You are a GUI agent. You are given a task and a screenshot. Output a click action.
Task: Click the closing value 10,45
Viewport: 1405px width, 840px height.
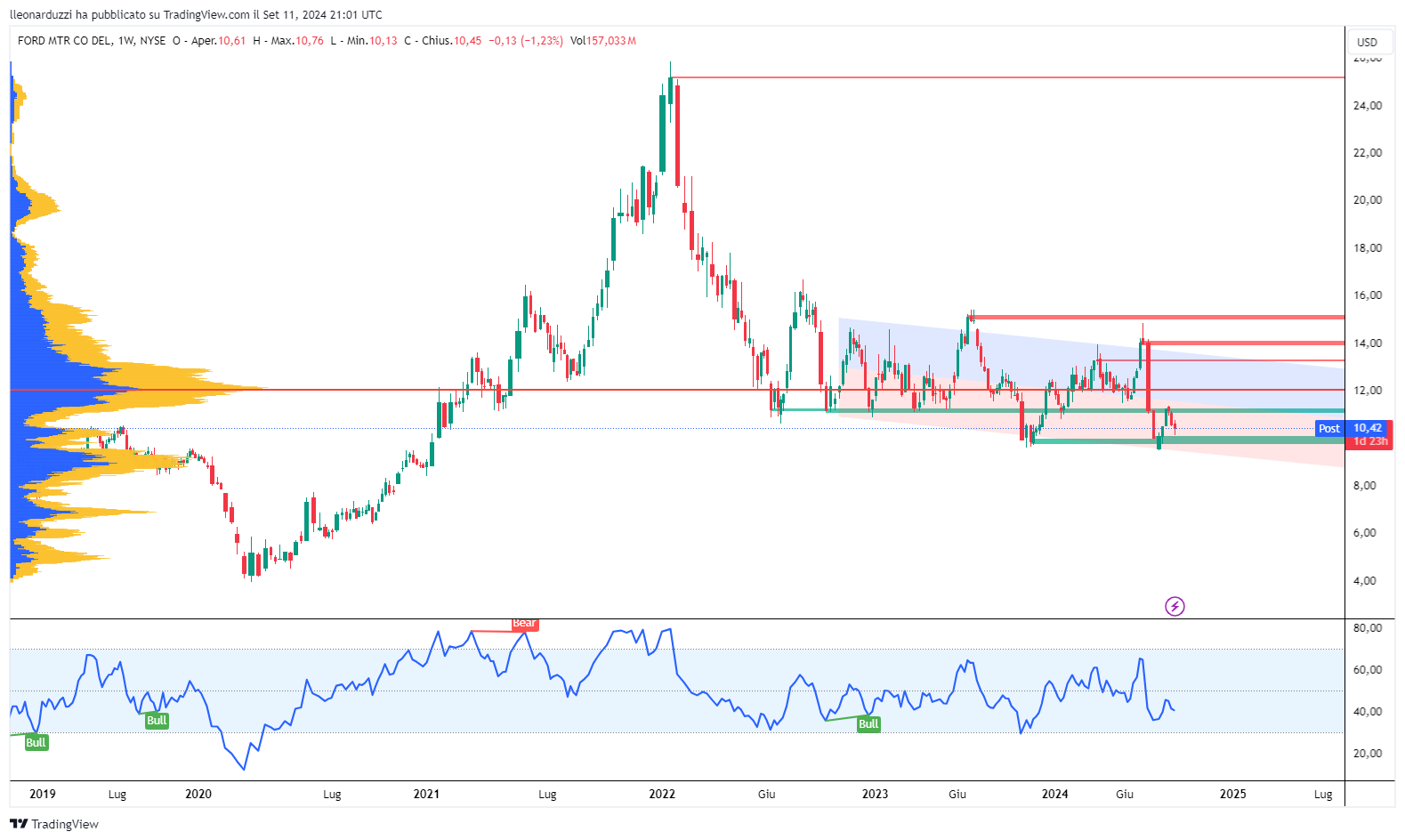(x=468, y=41)
